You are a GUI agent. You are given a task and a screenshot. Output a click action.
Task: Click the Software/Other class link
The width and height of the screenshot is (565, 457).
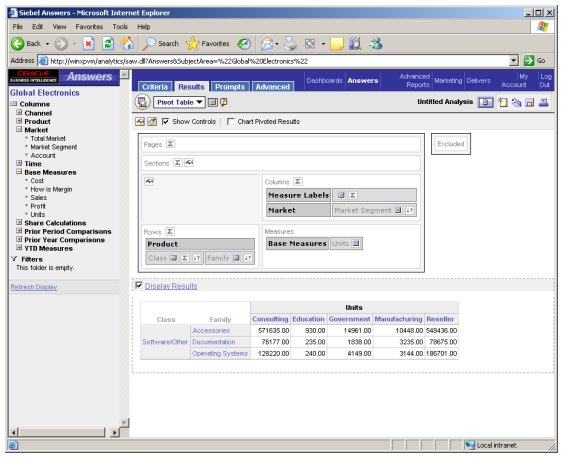[x=165, y=342]
